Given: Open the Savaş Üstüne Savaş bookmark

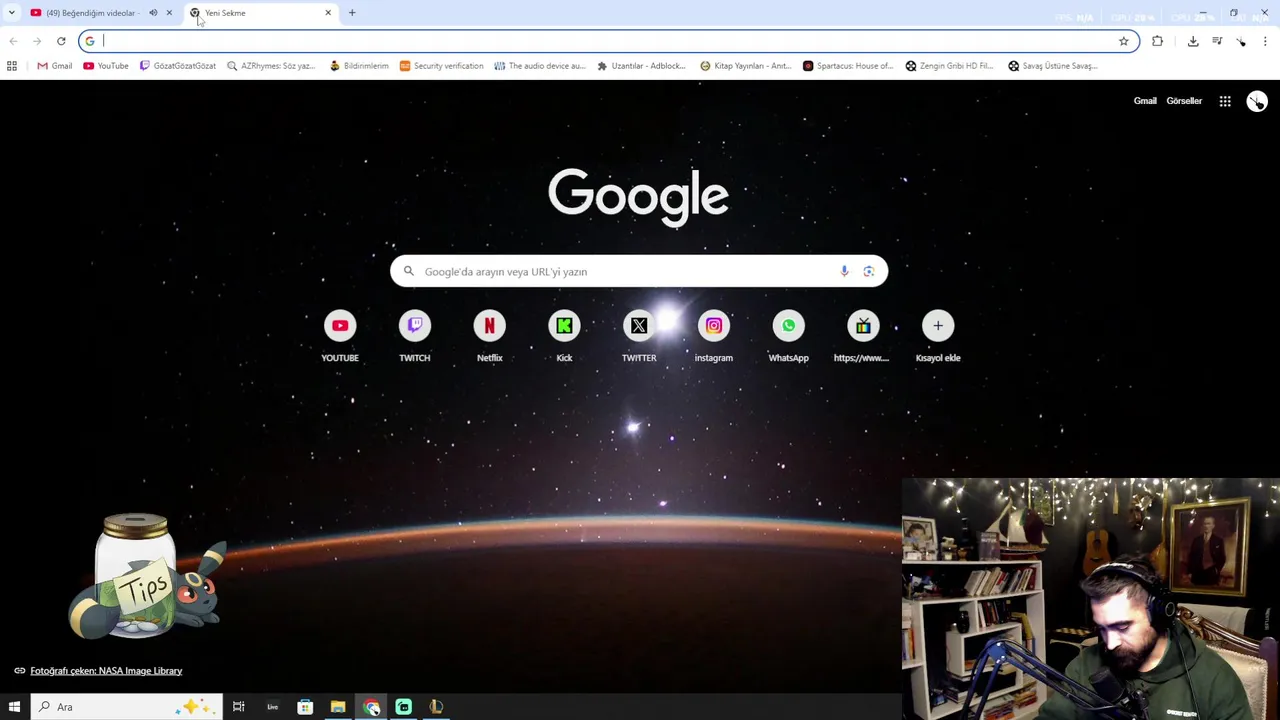Looking at the screenshot, I should (x=1053, y=66).
